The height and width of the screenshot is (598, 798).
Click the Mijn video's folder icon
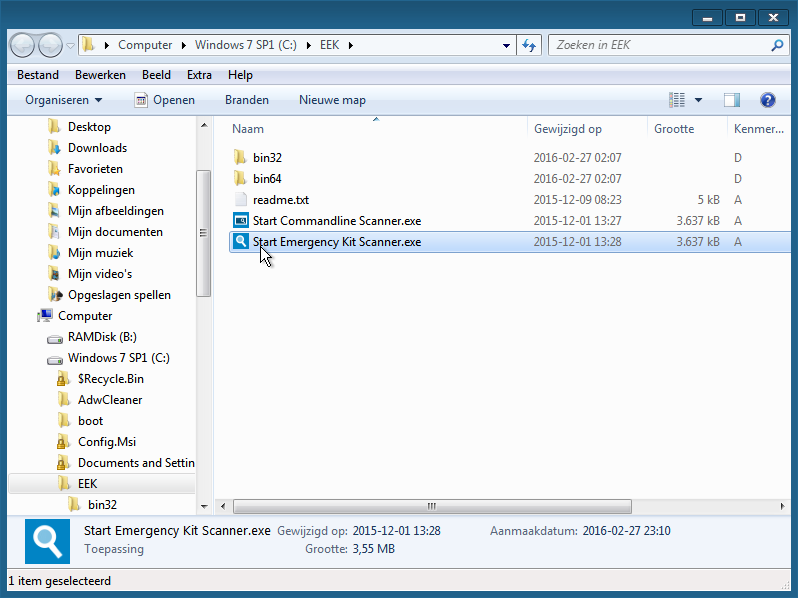point(54,274)
